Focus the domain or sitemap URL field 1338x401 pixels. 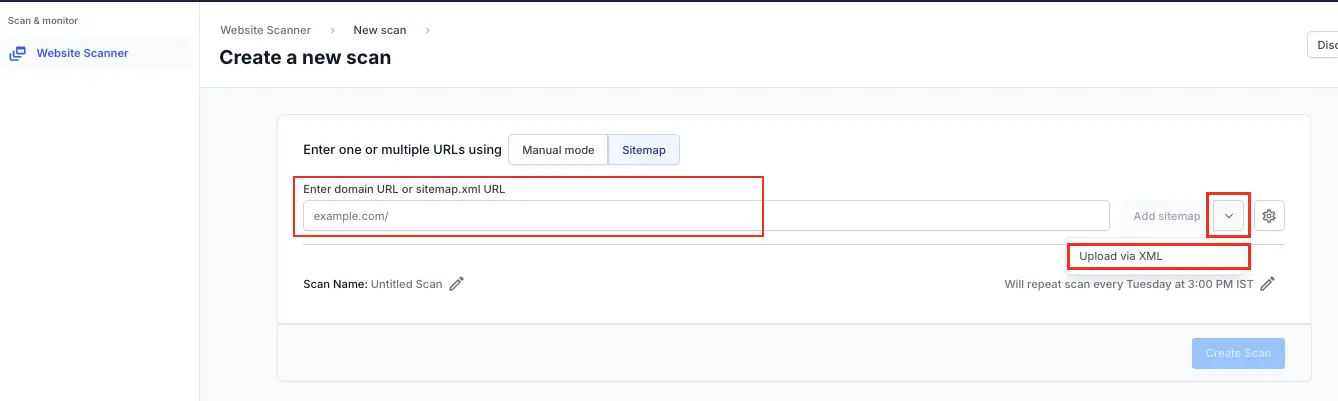[x=705, y=216]
